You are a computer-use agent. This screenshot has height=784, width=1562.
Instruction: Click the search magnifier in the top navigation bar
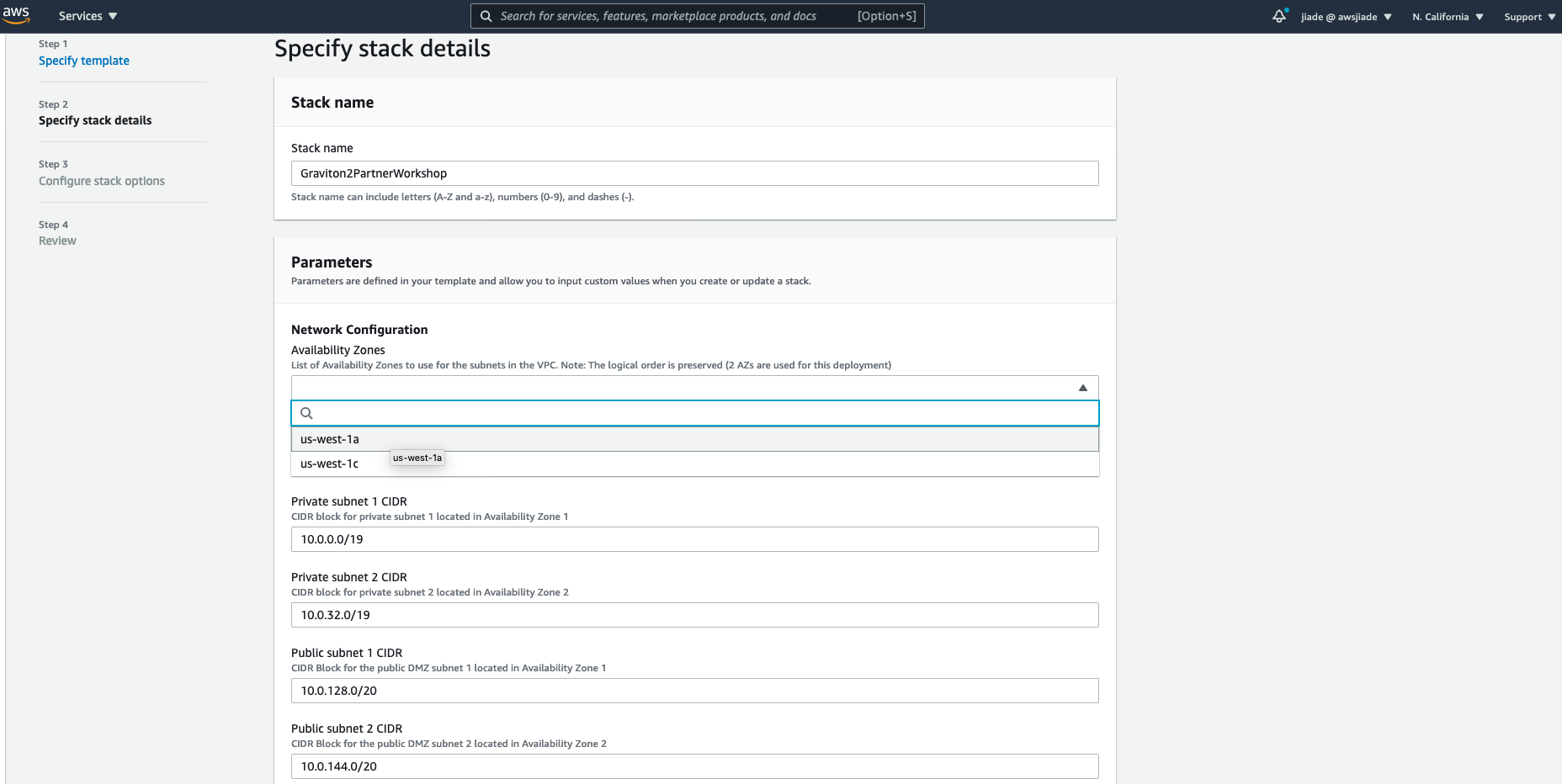click(x=486, y=15)
